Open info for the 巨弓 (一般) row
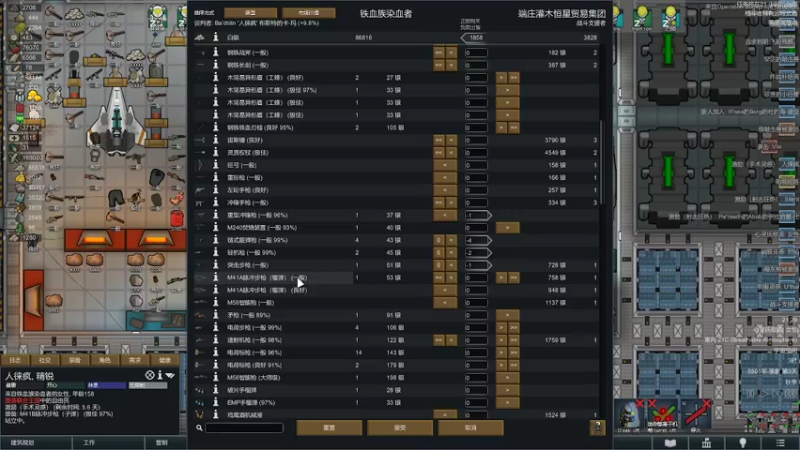 [x=216, y=165]
